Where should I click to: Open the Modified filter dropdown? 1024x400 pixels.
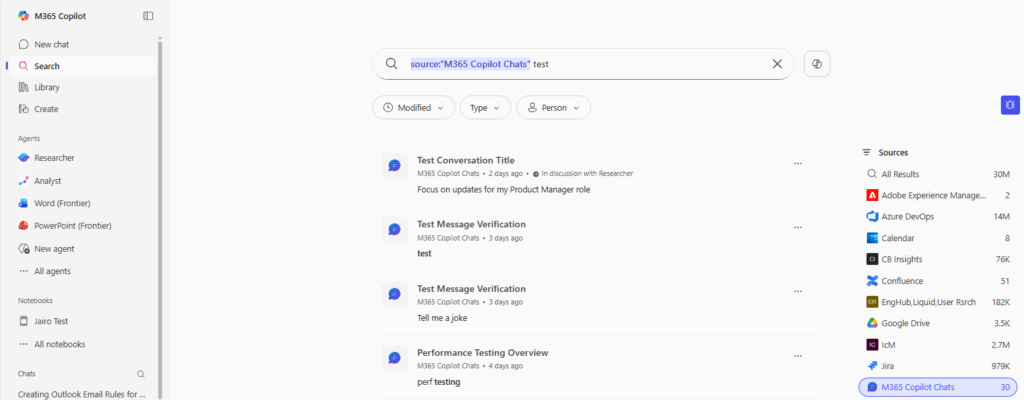[413, 108]
